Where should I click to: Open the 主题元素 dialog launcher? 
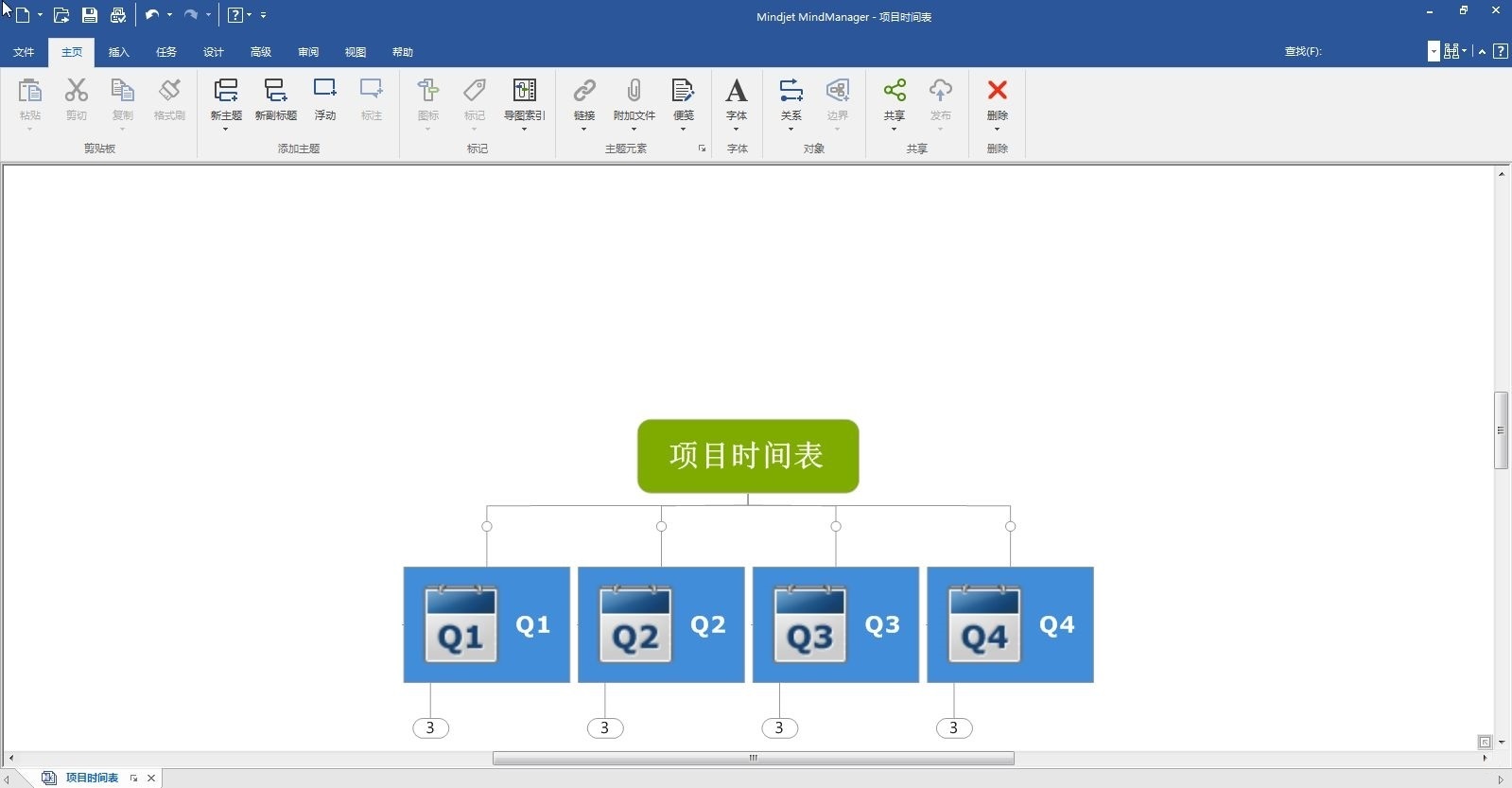click(x=702, y=149)
